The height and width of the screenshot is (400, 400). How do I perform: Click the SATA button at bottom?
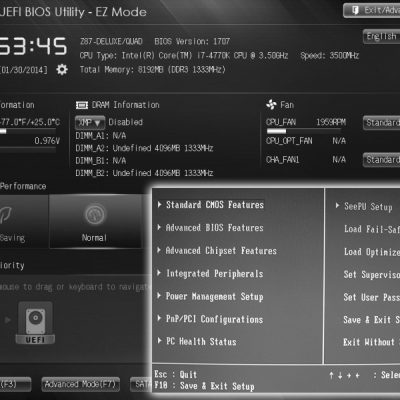coord(141,384)
